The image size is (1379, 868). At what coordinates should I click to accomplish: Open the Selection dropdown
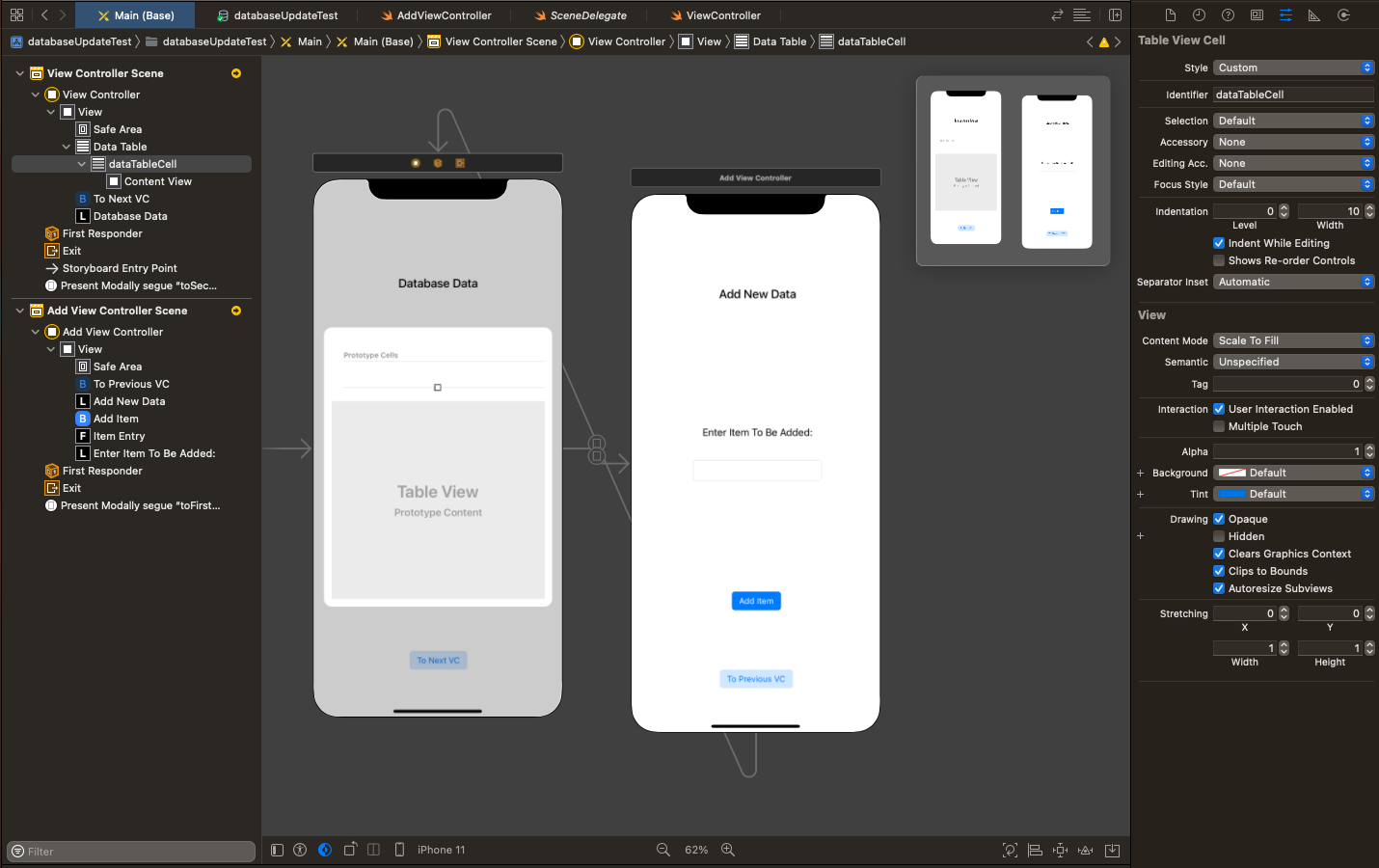pos(1293,121)
